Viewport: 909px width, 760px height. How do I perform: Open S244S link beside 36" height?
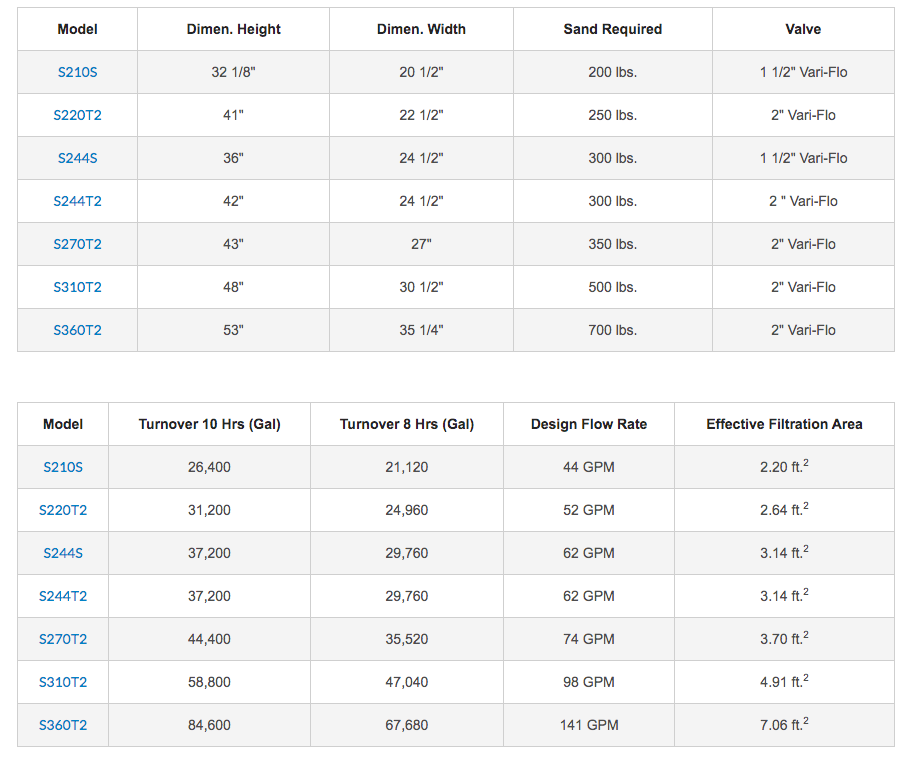coord(77,158)
